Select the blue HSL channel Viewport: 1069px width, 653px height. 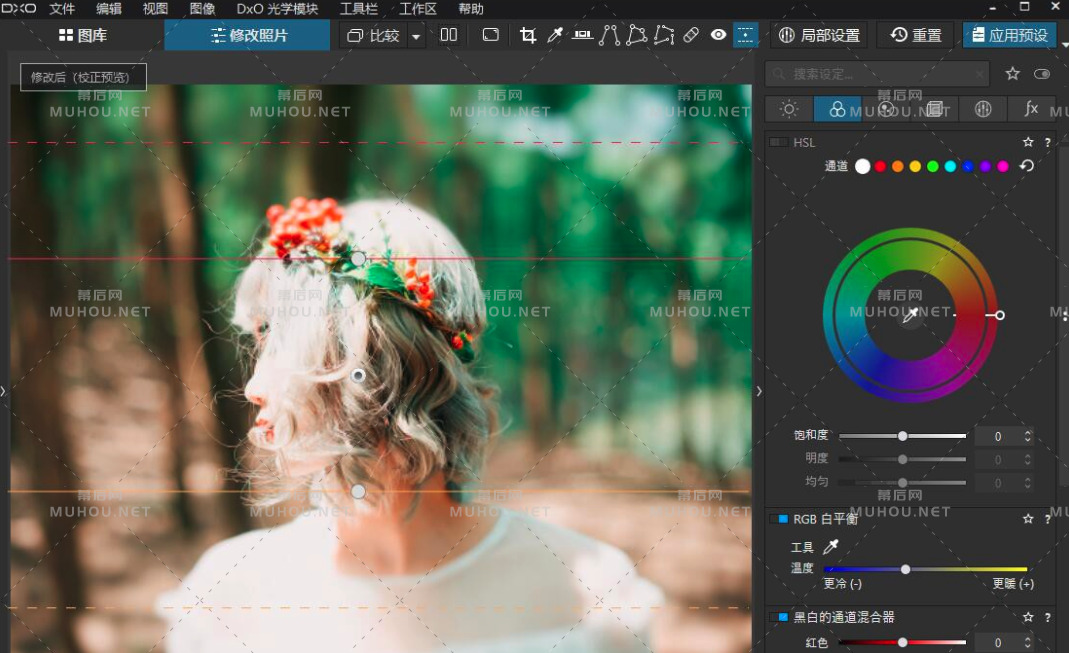coord(968,166)
